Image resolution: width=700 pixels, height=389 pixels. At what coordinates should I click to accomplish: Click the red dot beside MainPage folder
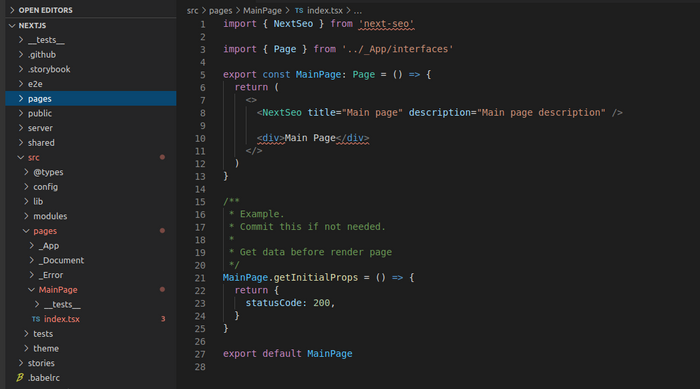coord(162,289)
